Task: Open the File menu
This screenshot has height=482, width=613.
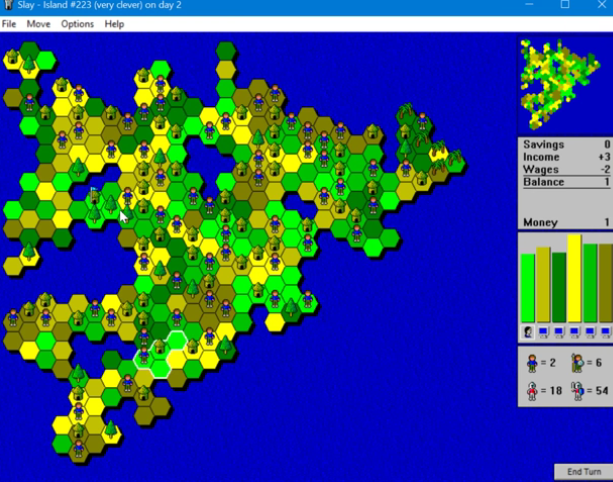Action: tap(9, 23)
